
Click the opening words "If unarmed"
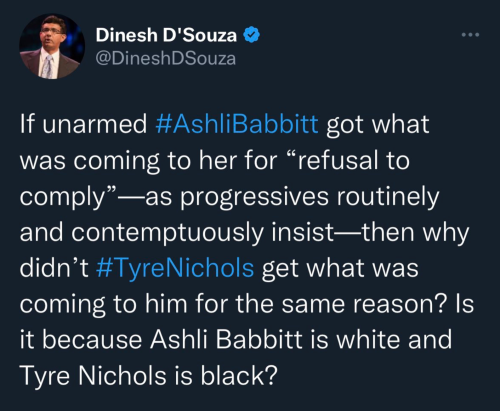[x=83, y=124]
